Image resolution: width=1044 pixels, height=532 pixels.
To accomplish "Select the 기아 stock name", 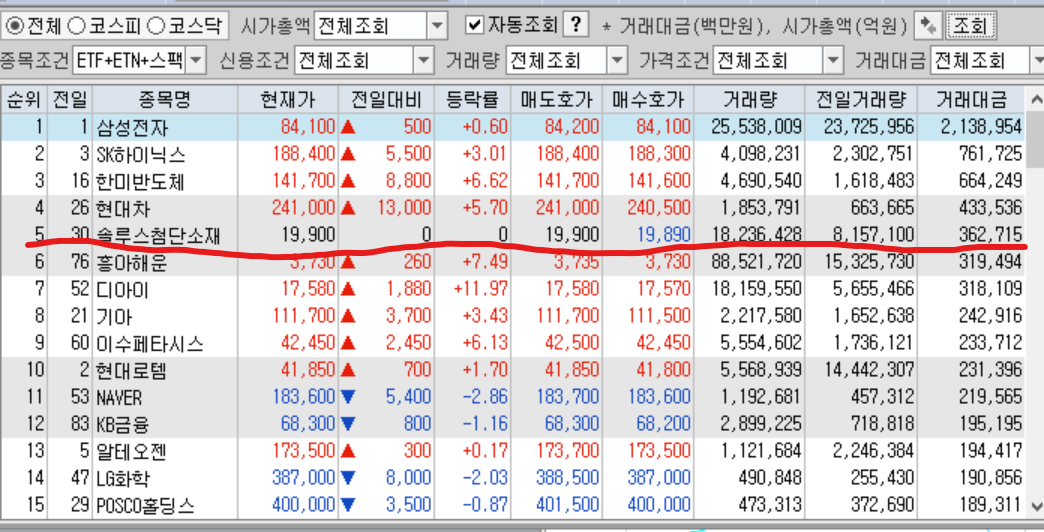I will point(115,317).
